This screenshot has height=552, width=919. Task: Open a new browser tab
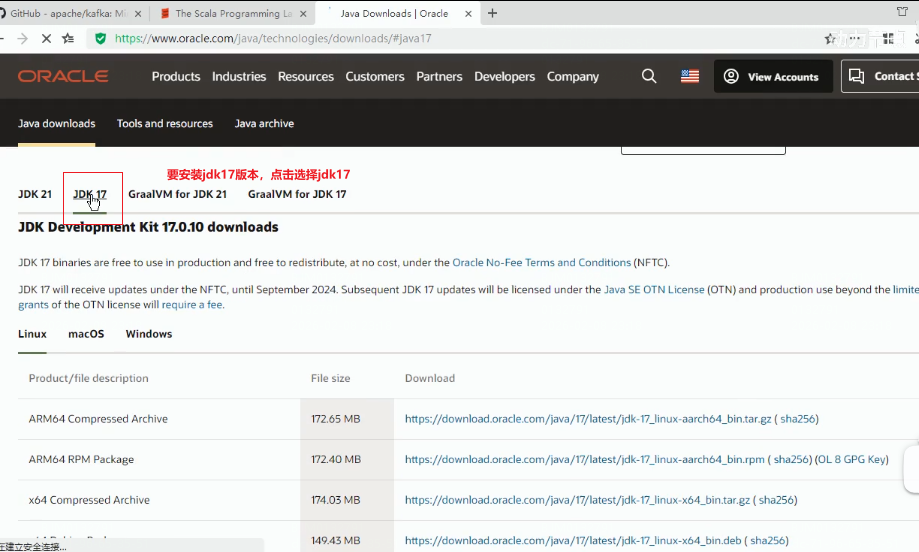coord(492,13)
